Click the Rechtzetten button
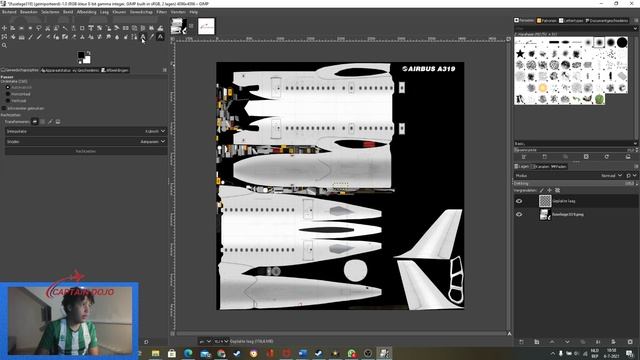The height and width of the screenshot is (360, 640). (x=86, y=151)
